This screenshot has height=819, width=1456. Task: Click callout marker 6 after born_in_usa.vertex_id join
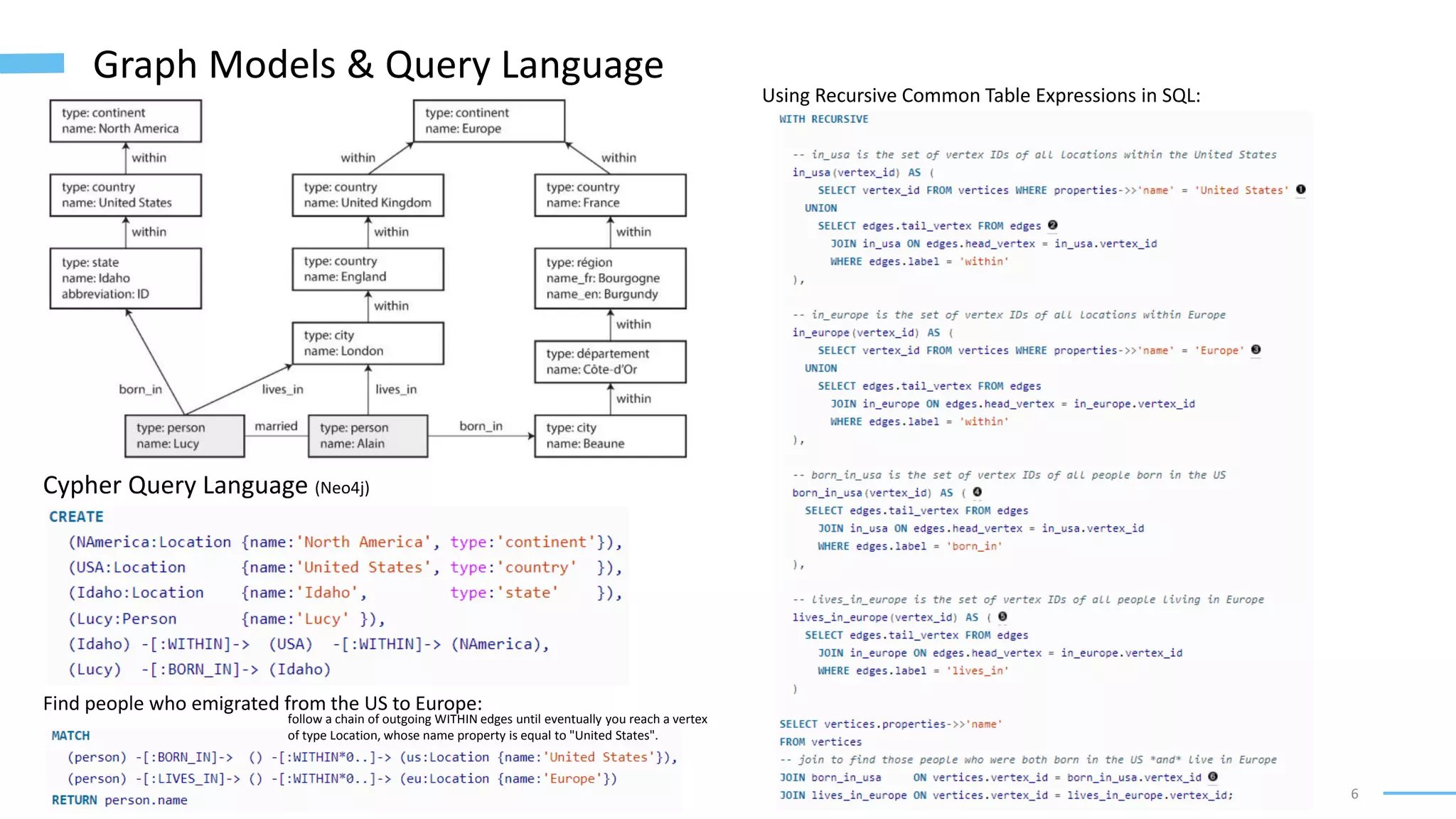[1213, 776]
